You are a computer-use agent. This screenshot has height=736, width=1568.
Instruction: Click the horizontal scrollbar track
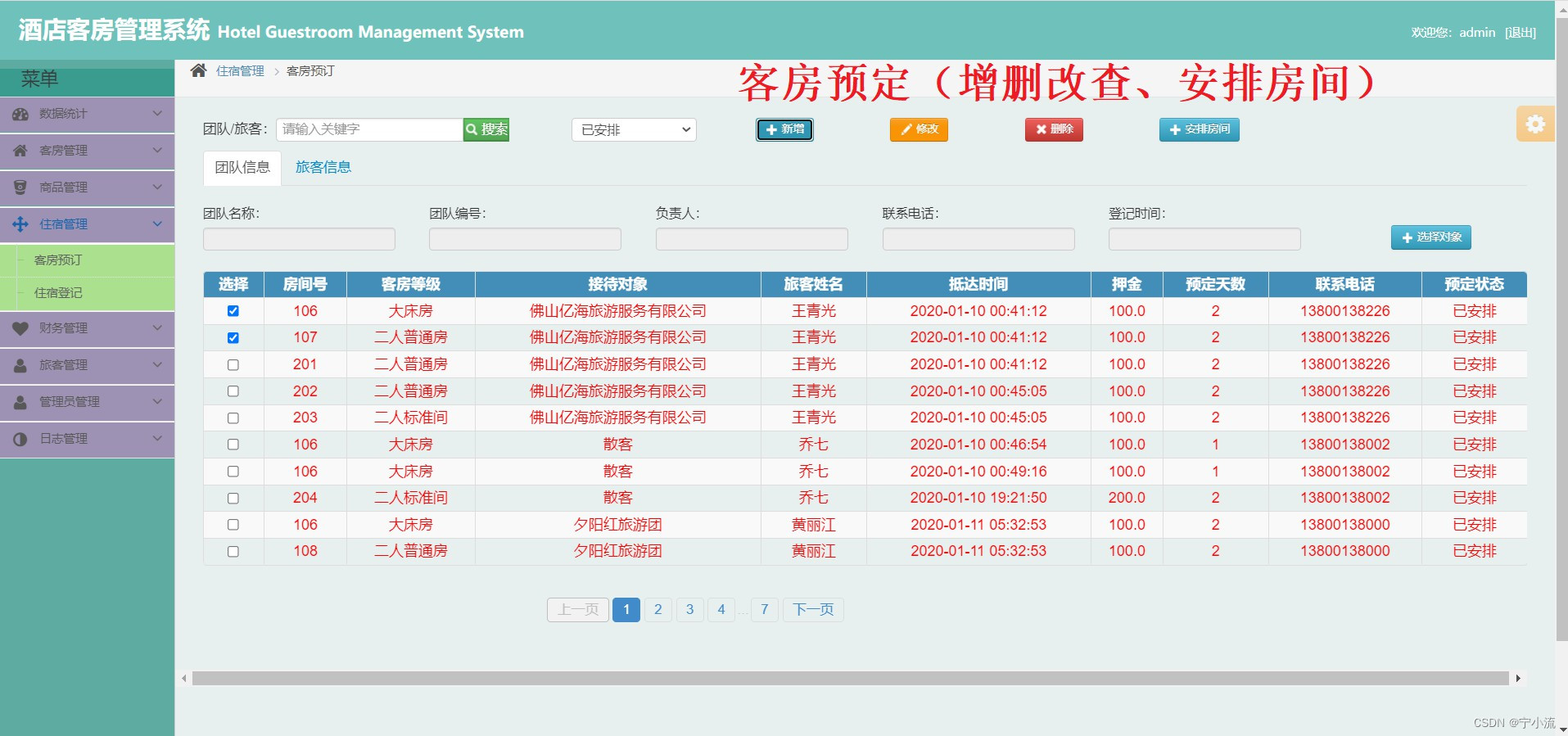point(850,678)
